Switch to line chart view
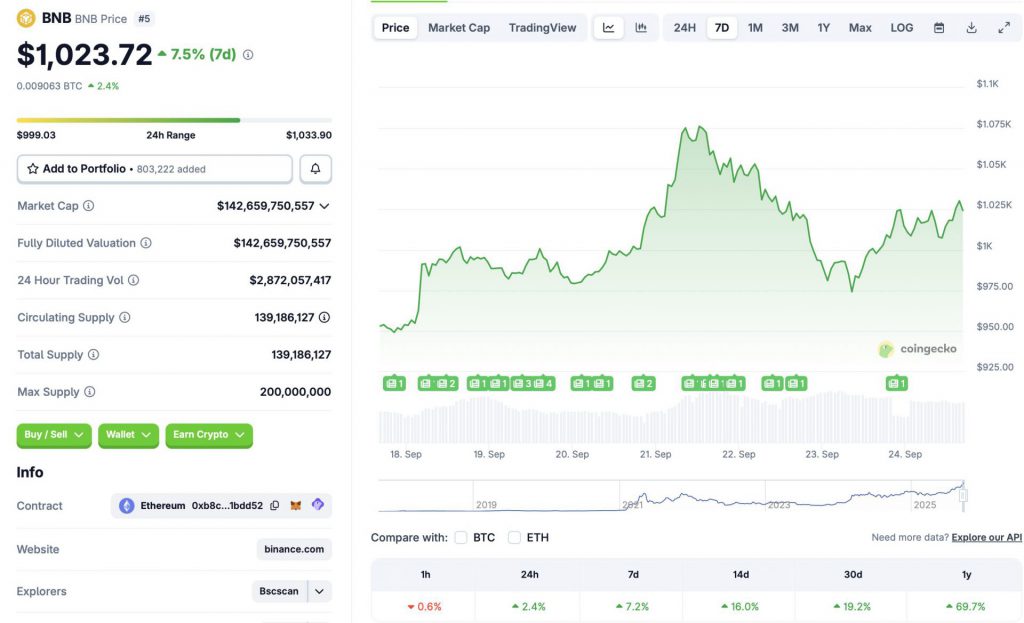This screenshot has width=1024, height=623. click(609, 27)
